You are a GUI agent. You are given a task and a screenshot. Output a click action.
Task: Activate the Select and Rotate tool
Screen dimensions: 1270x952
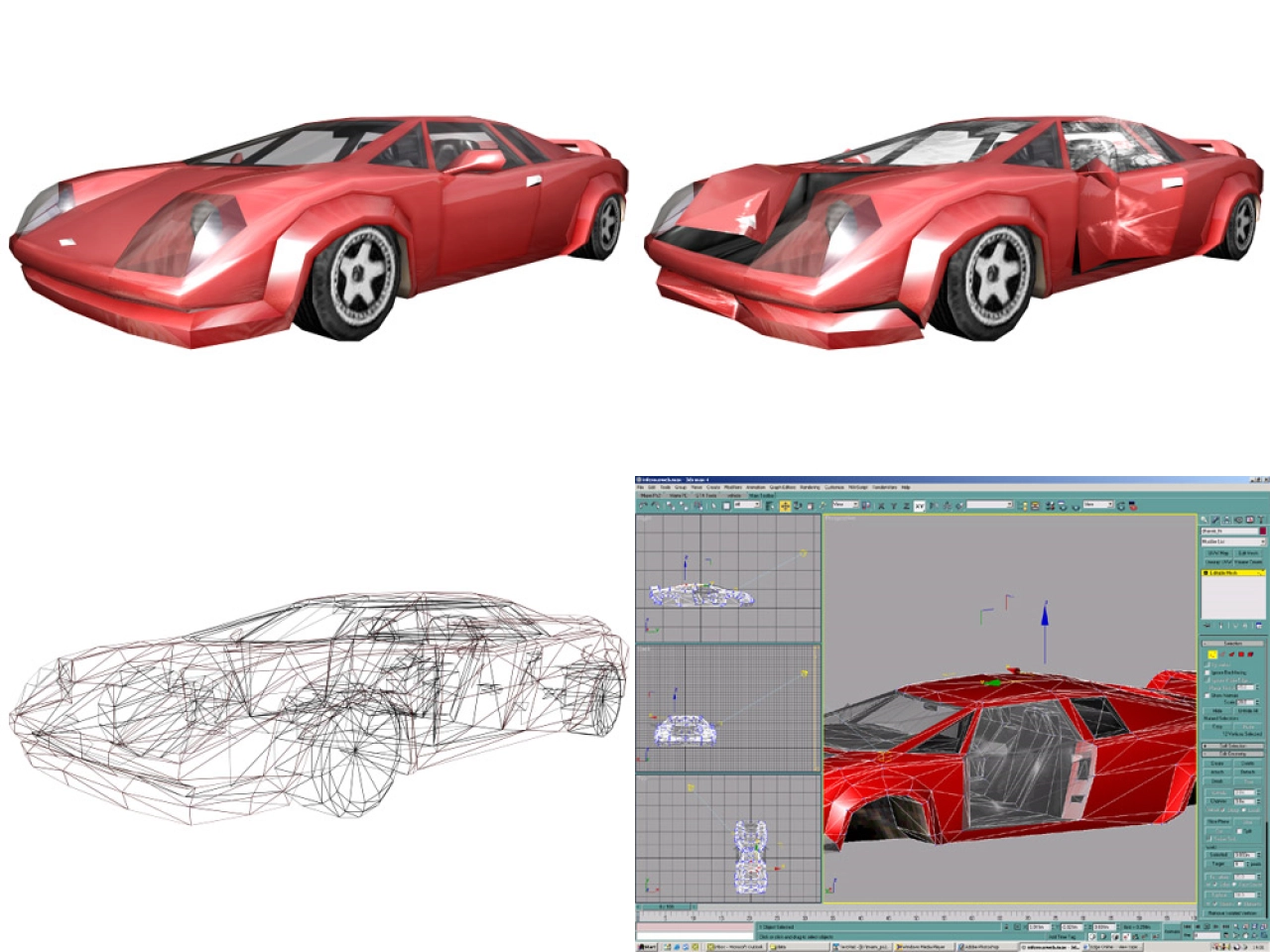coord(798,506)
